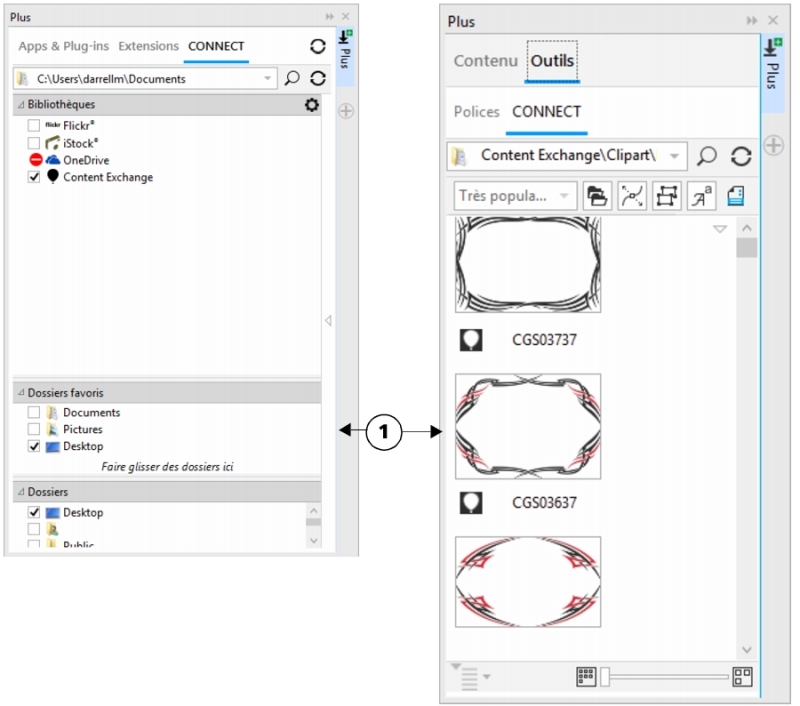Click the thumbnail size slider handle

[604, 677]
